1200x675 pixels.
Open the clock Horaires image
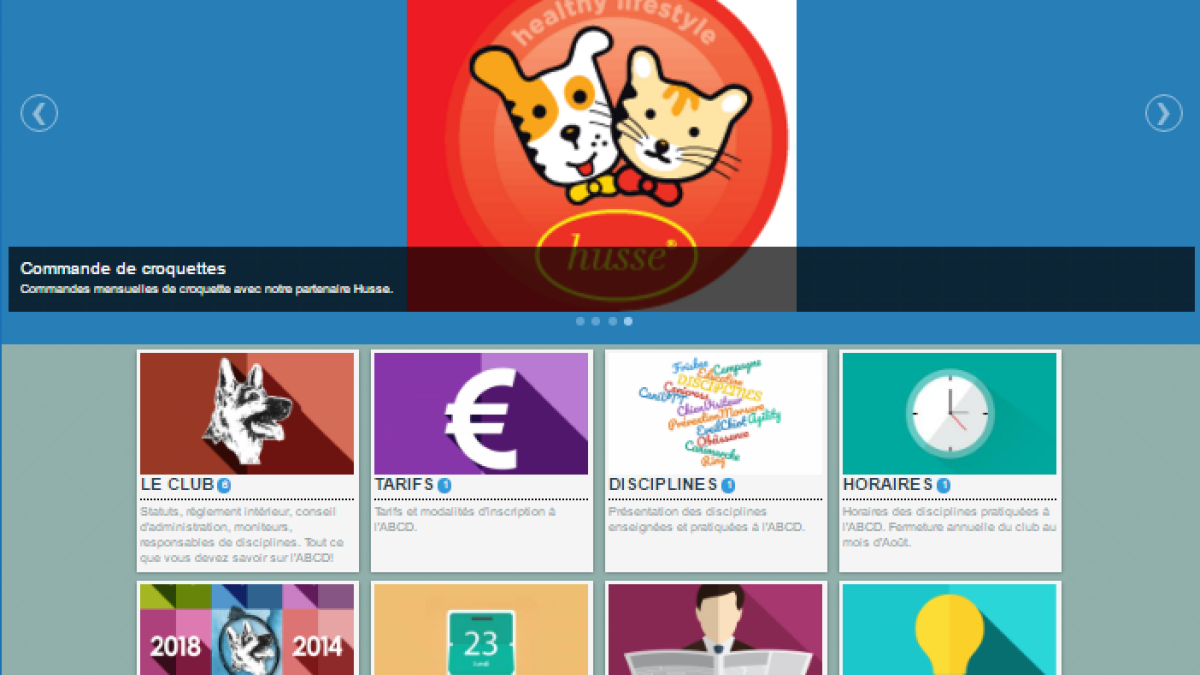(949, 413)
